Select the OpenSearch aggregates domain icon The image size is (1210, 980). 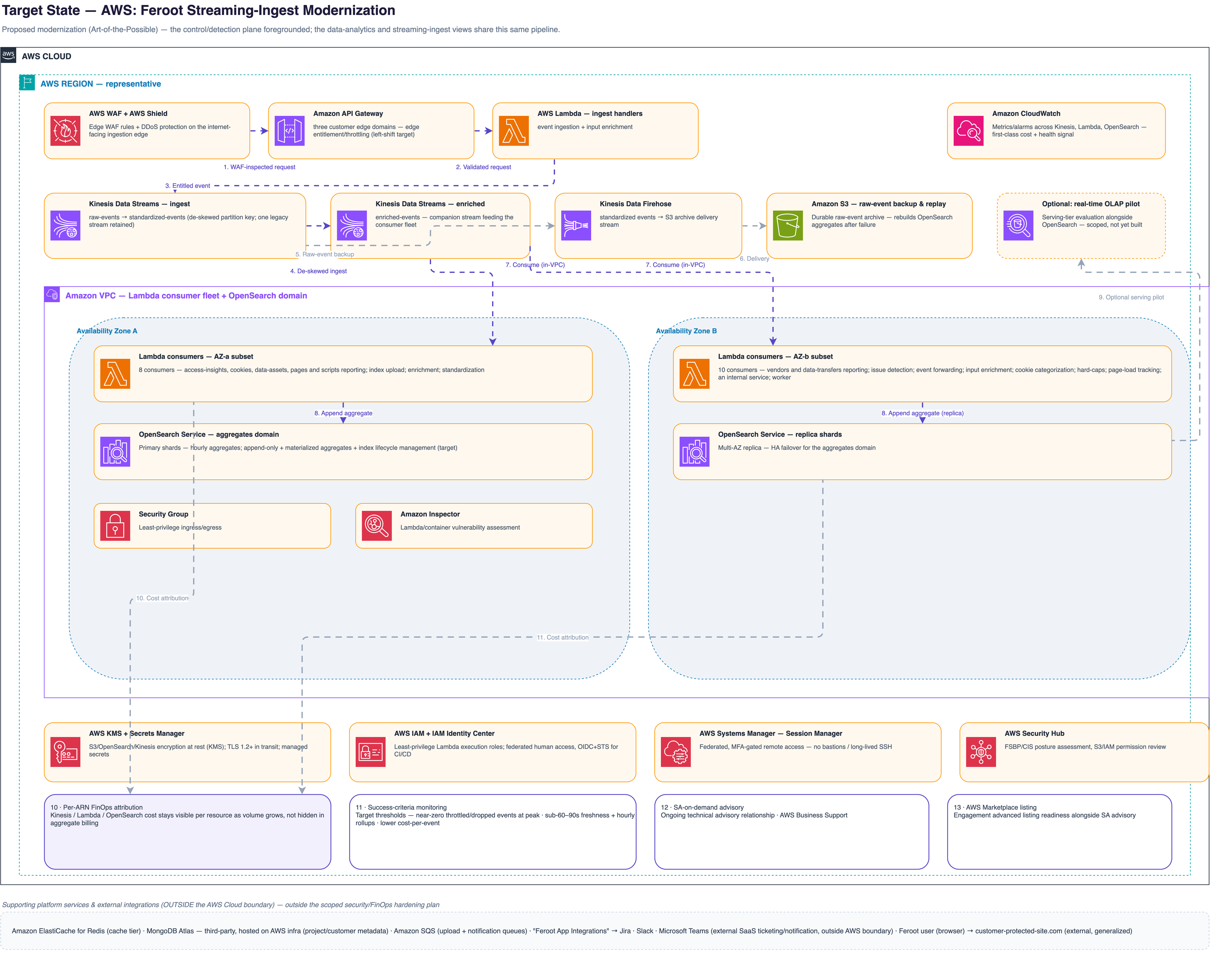click(115, 452)
